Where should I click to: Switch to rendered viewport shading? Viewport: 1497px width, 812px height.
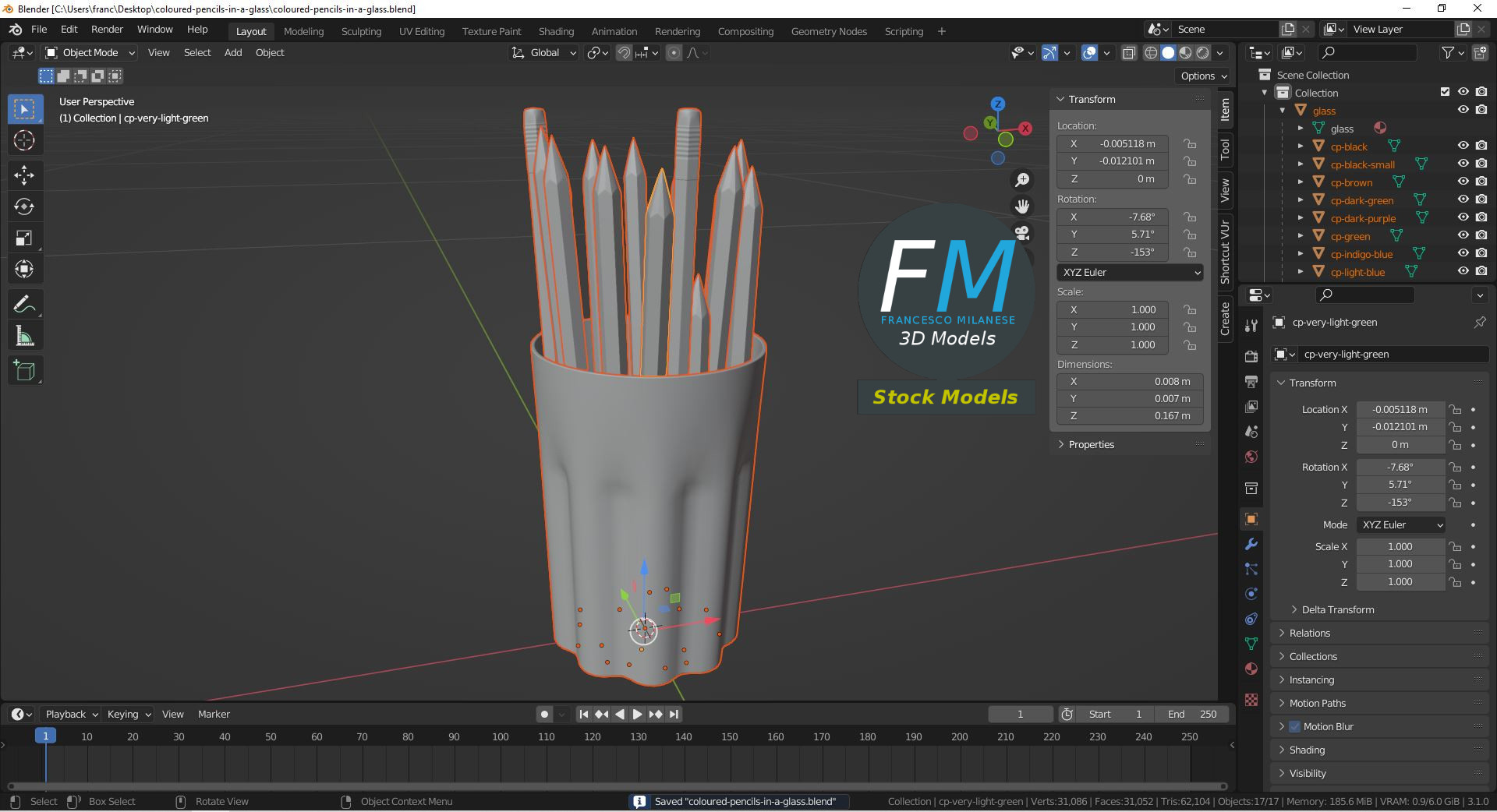[1202, 53]
